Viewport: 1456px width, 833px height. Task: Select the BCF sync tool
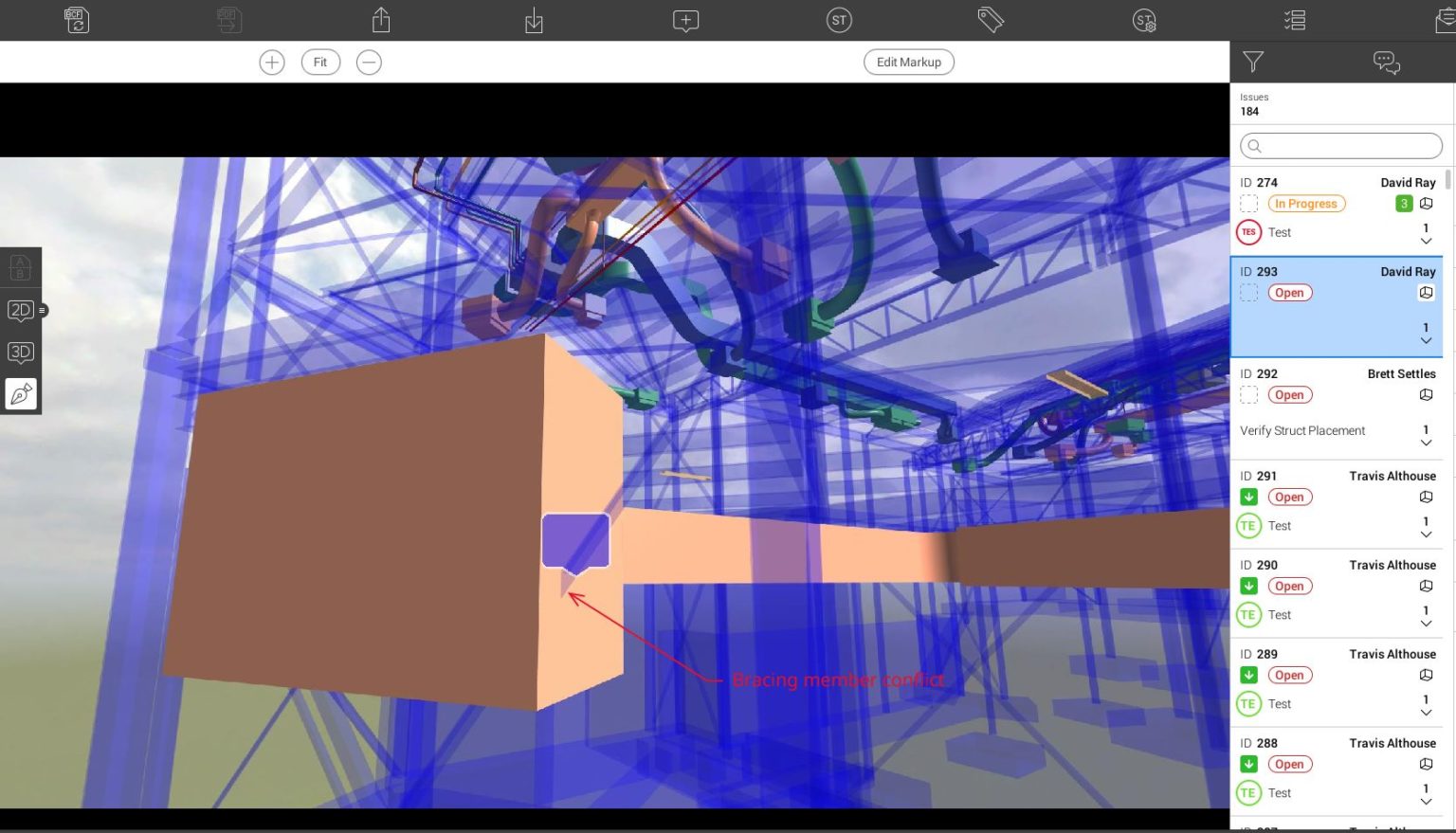76,20
